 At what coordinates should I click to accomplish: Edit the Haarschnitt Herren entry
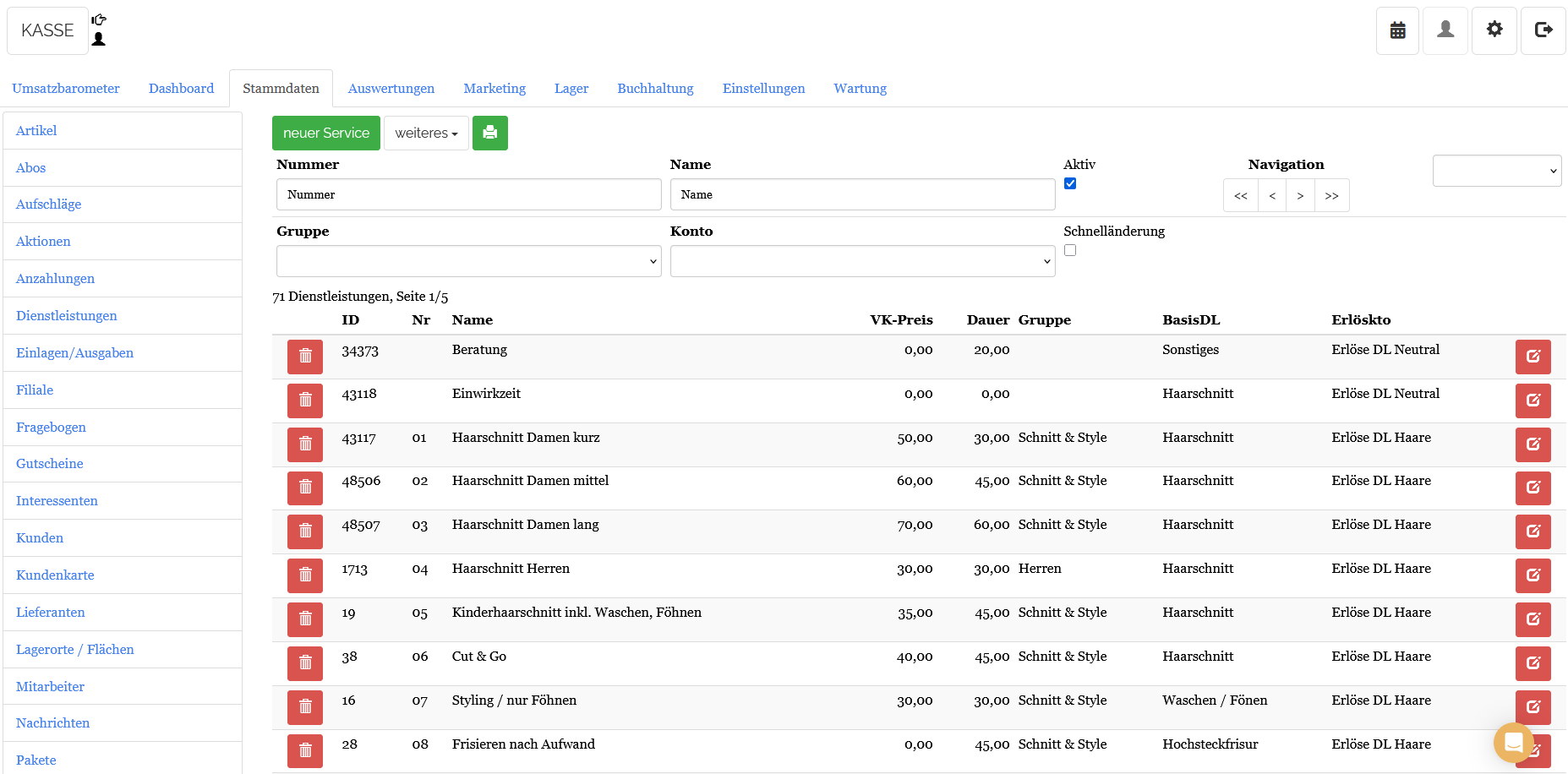coord(1532,575)
